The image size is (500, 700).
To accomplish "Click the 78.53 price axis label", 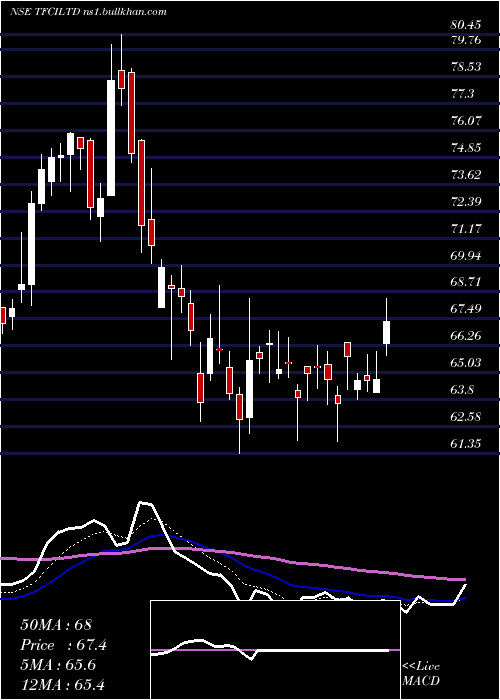I will pos(467,67).
